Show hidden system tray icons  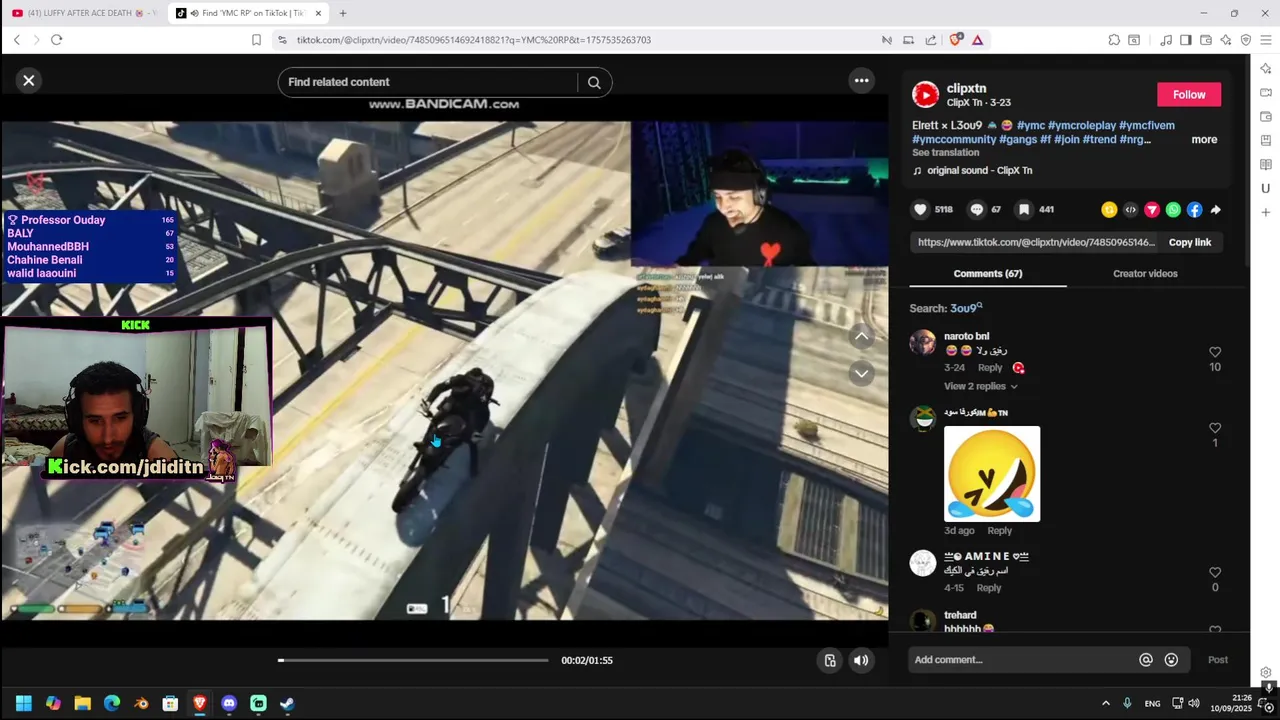tap(1105, 704)
